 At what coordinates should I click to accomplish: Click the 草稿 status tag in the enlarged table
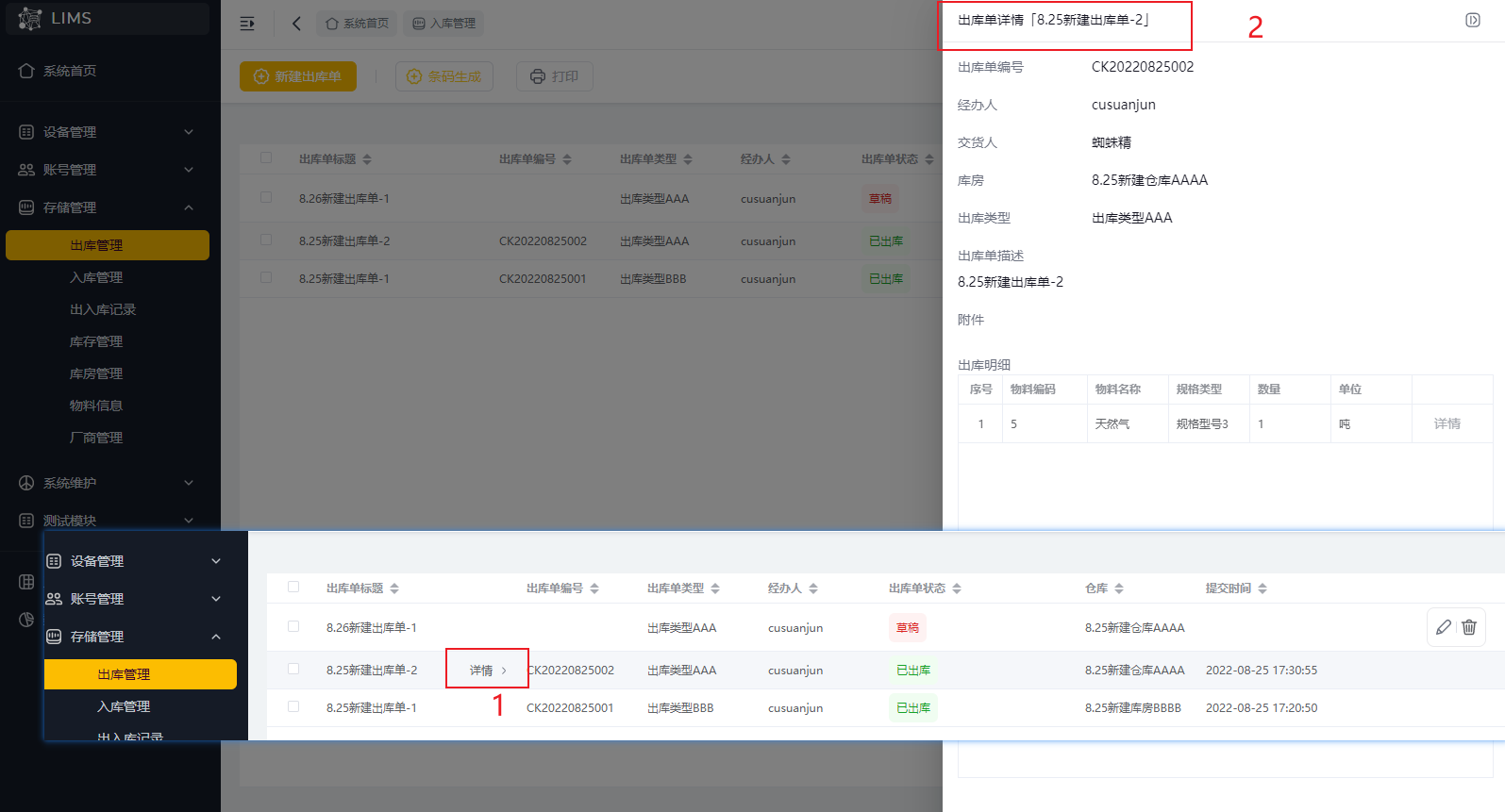908,627
